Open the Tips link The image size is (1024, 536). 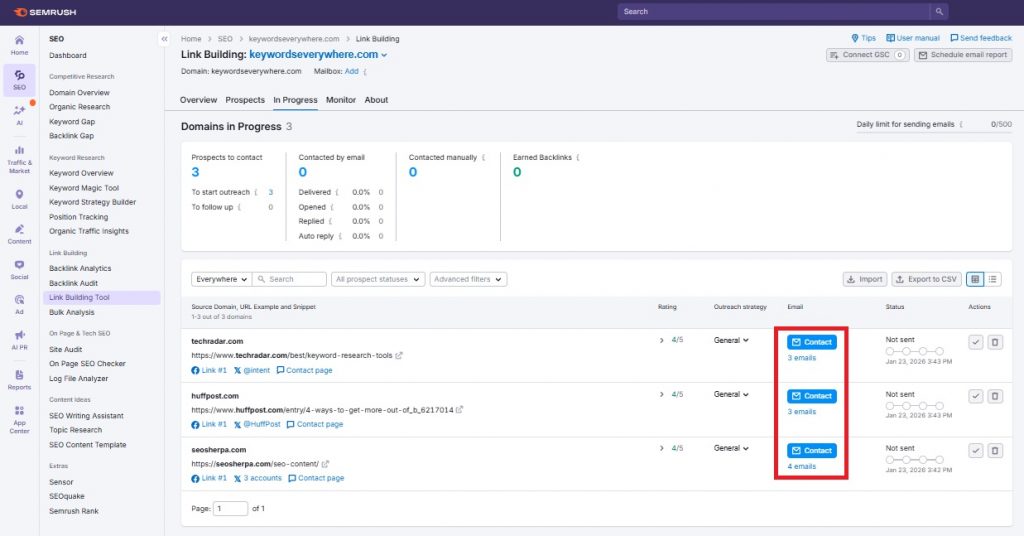(x=863, y=39)
